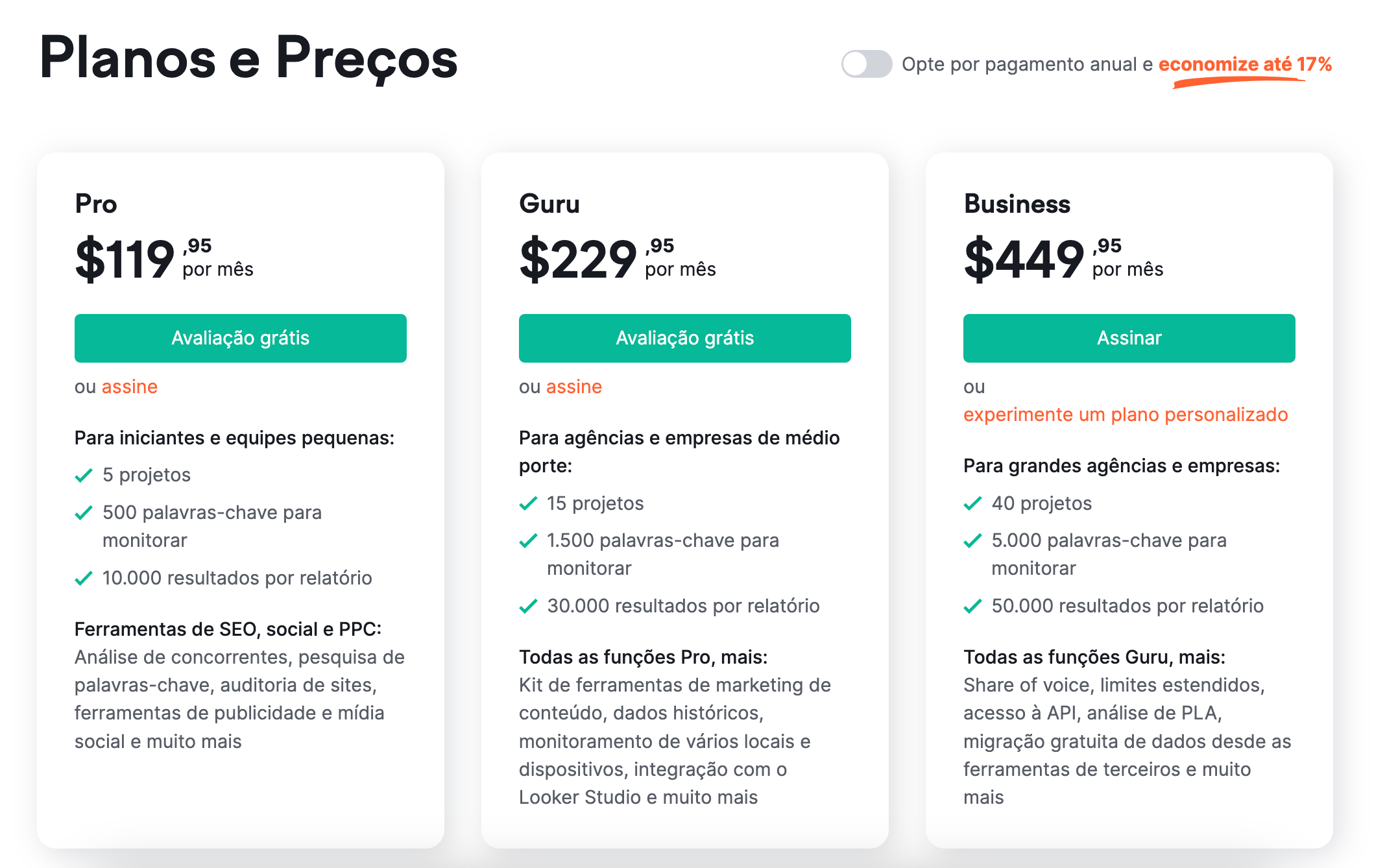Click "Assinar" on the Business plan
Screen dimensions: 1374x868
point(1129,338)
